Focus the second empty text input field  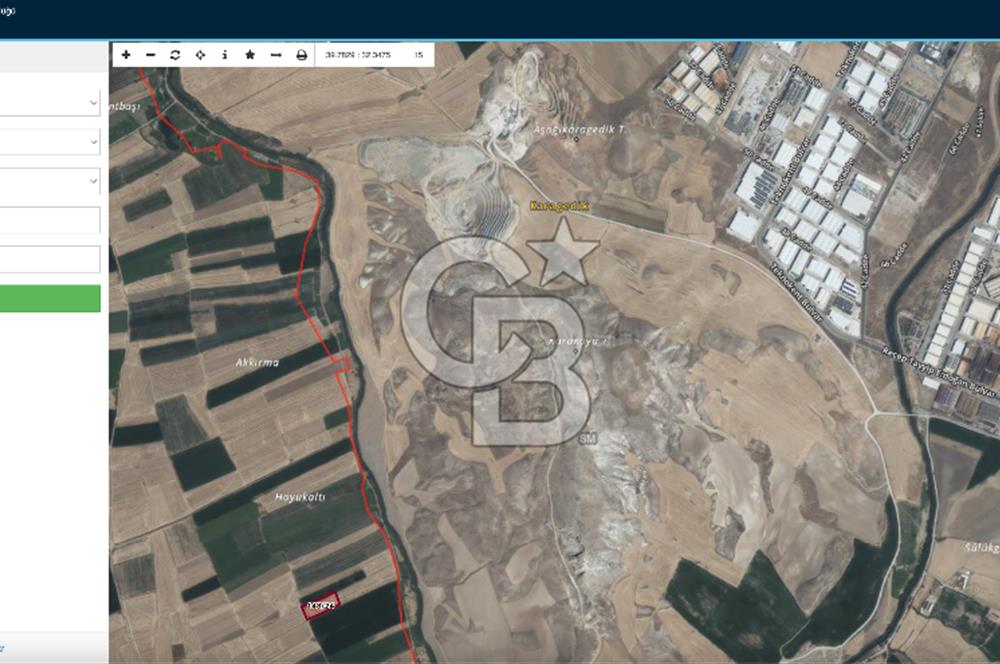pos(50,259)
